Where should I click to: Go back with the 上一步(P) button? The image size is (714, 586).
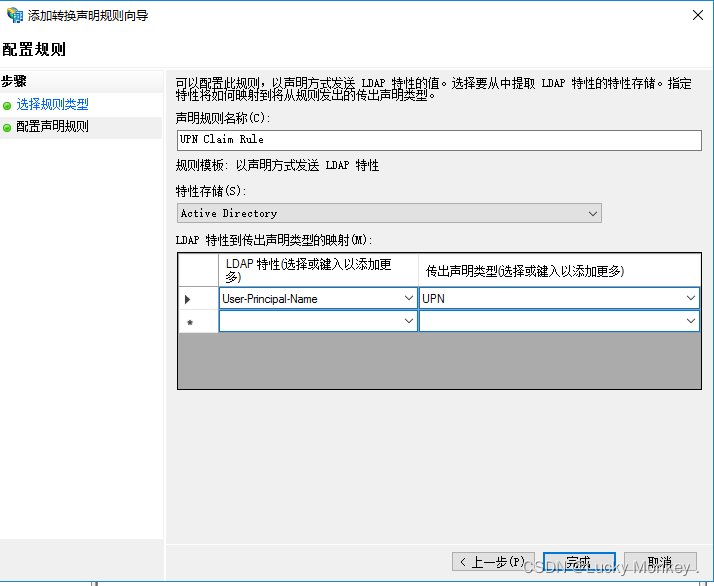[x=493, y=561]
